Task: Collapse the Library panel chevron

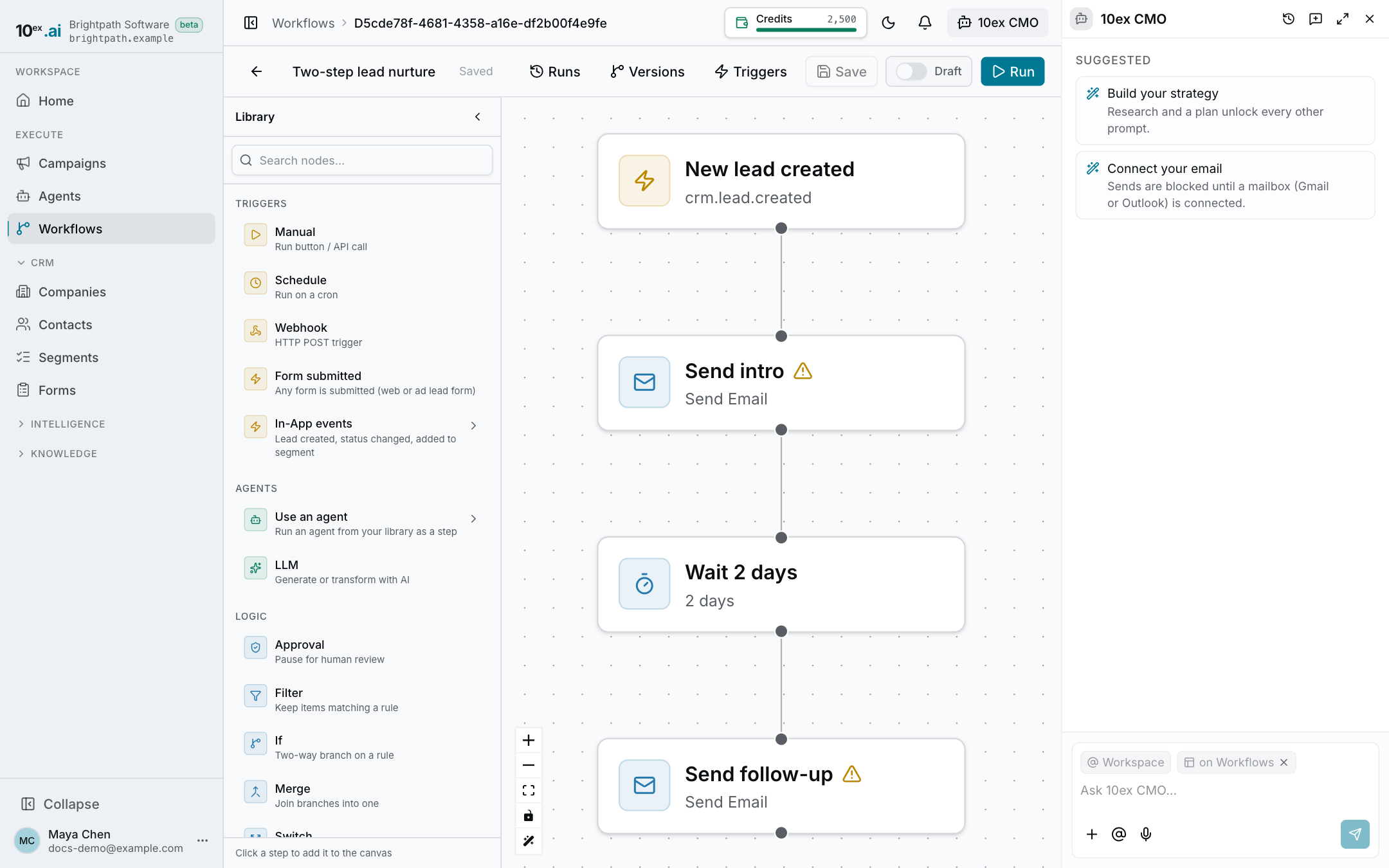Action: pyautogui.click(x=478, y=116)
